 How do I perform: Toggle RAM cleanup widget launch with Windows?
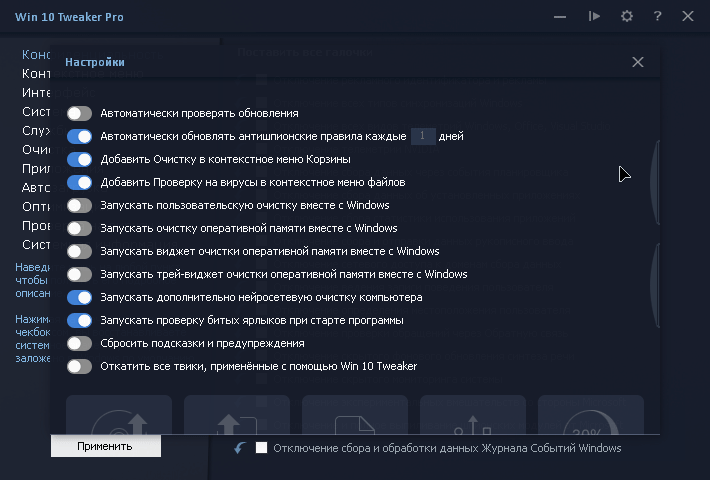click(80, 252)
